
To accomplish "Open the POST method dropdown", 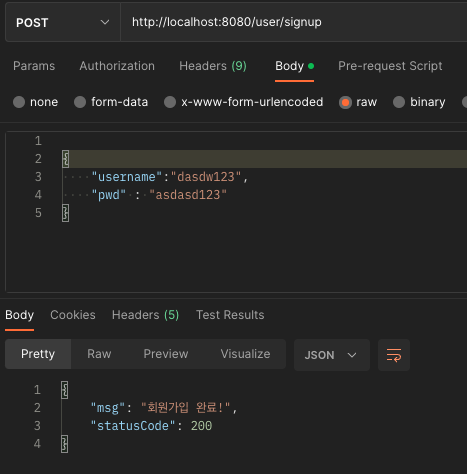I will tap(63, 23).
